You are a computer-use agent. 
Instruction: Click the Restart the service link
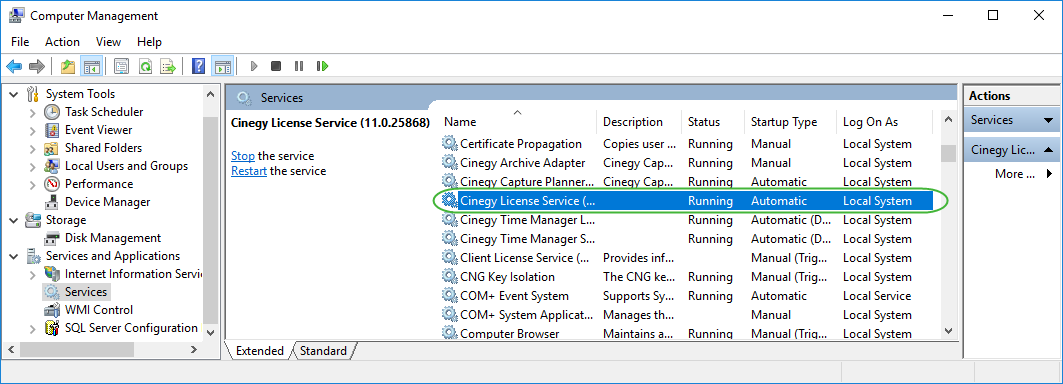(249, 171)
